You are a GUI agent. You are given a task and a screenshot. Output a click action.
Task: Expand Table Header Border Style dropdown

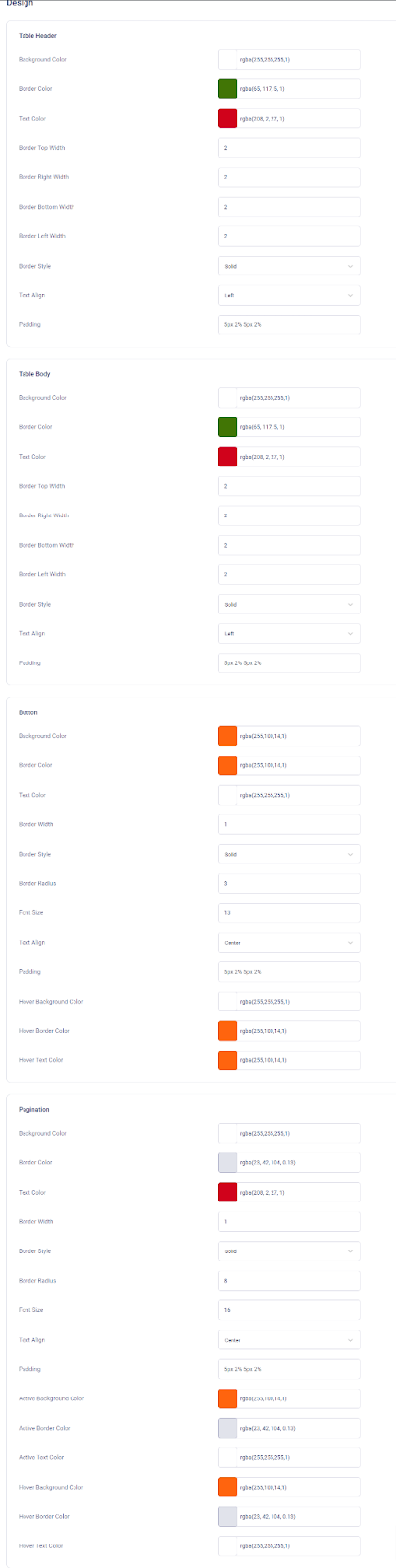pos(289,266)
